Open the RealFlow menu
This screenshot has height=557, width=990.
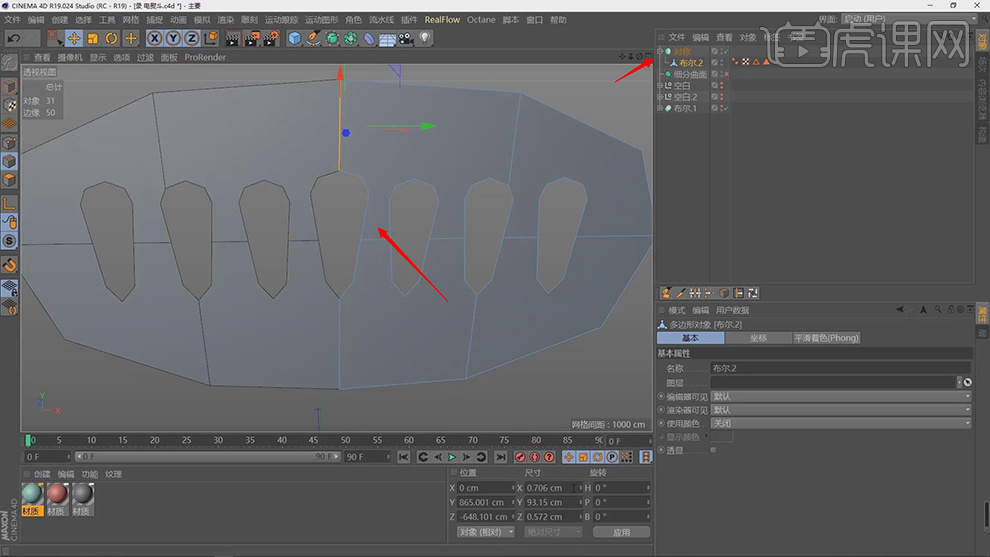(x=442, y=19)
